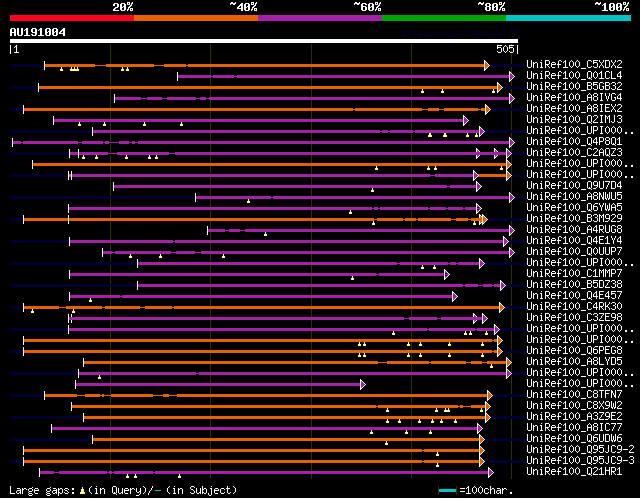Click the UniRef100_C4RK30 label
Screen dimensions: 640x498
pos(574,307)
